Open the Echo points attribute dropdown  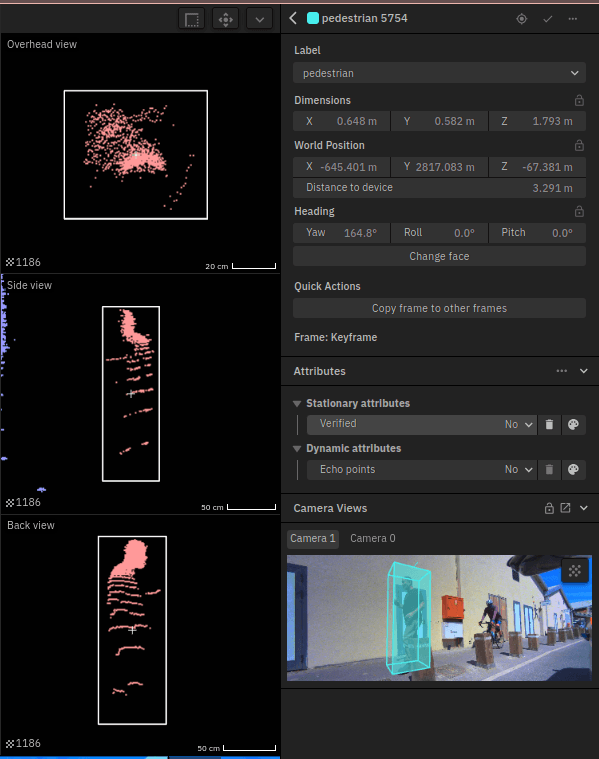[422, 470]
